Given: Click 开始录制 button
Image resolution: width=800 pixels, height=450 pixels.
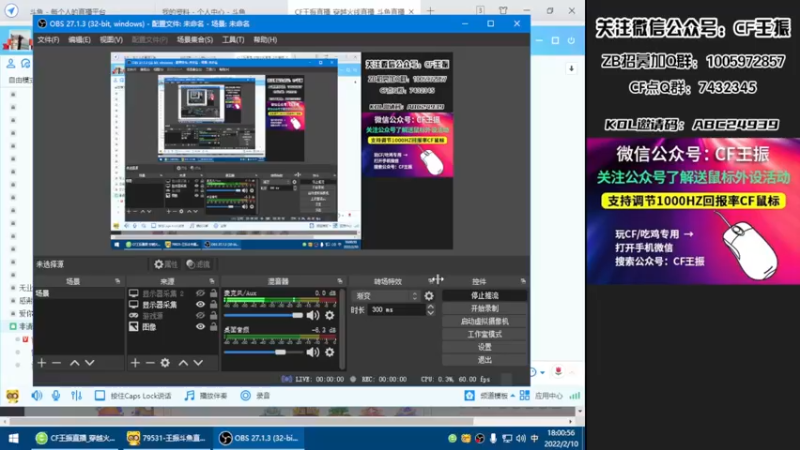Looking at the screenshot, I should tap(484, 308).
